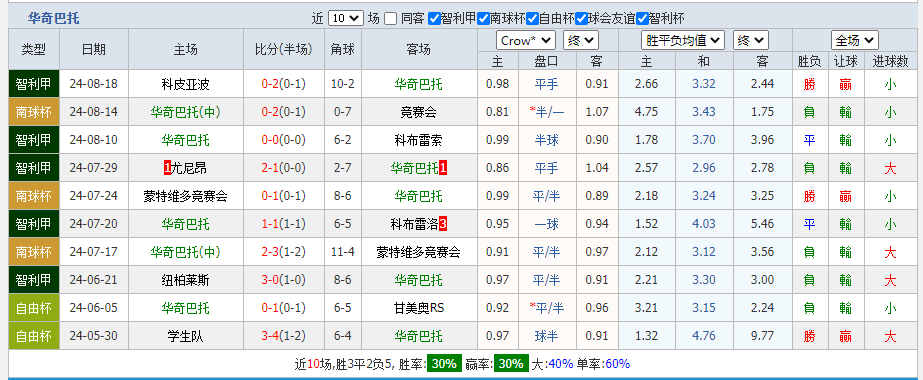923x380 pixels.
Task: Click handicap 球半 on 24-05-30 row
Action: pyautogui.click(x=546, y=336)
